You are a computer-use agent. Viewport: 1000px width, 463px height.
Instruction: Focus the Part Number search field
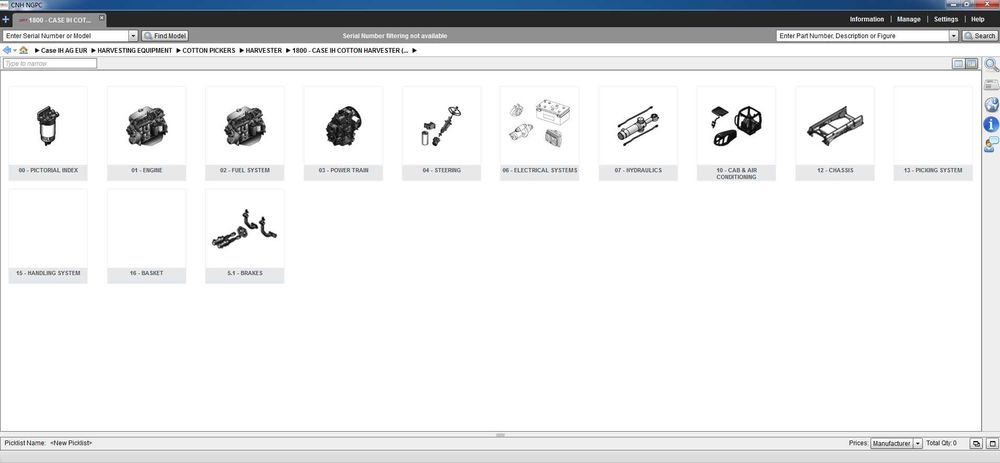click(863, 36)
